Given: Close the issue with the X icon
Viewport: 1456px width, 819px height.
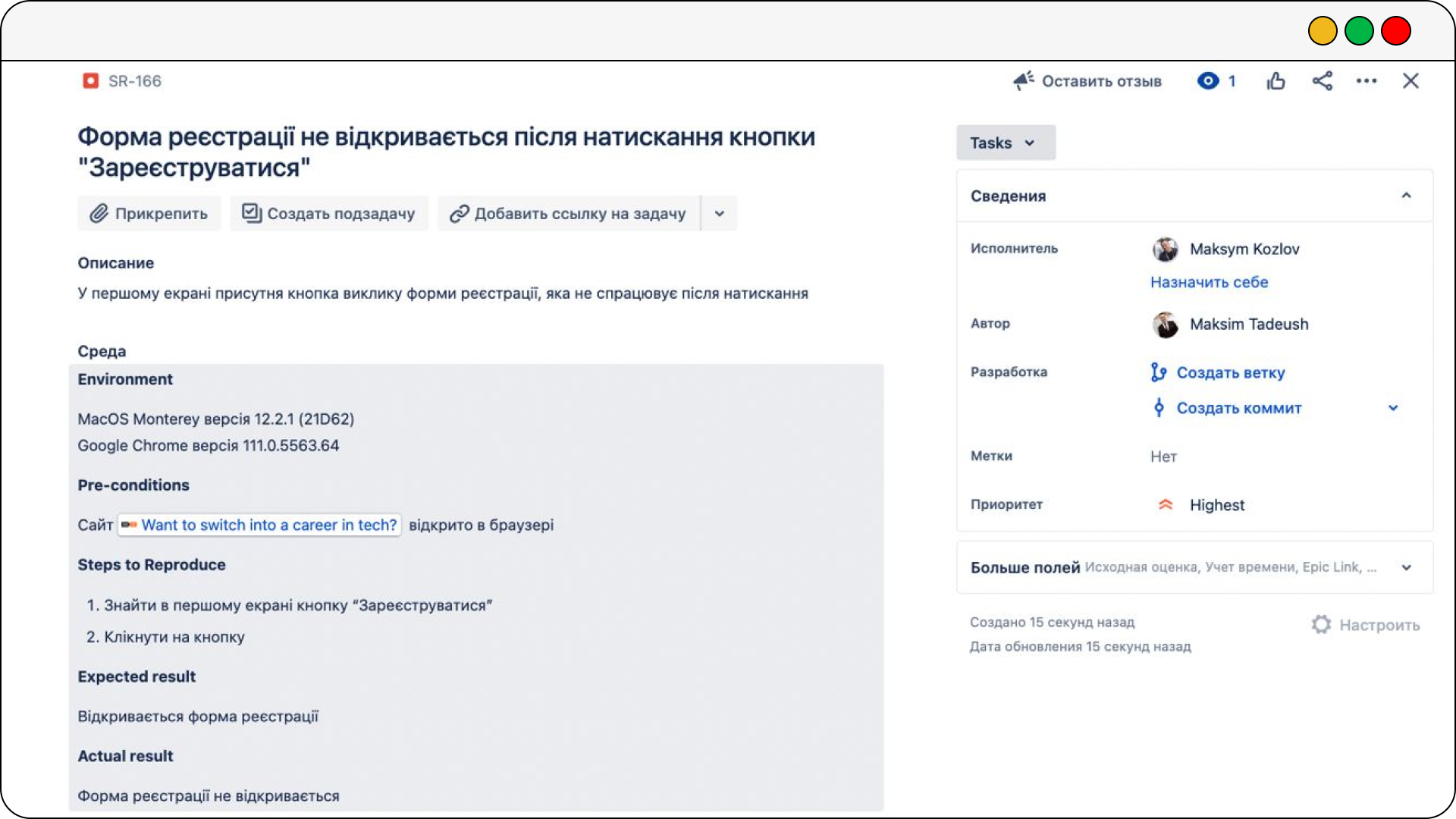Looking at the screenshot, I should pyautogui.click(x=1410, y=80).
